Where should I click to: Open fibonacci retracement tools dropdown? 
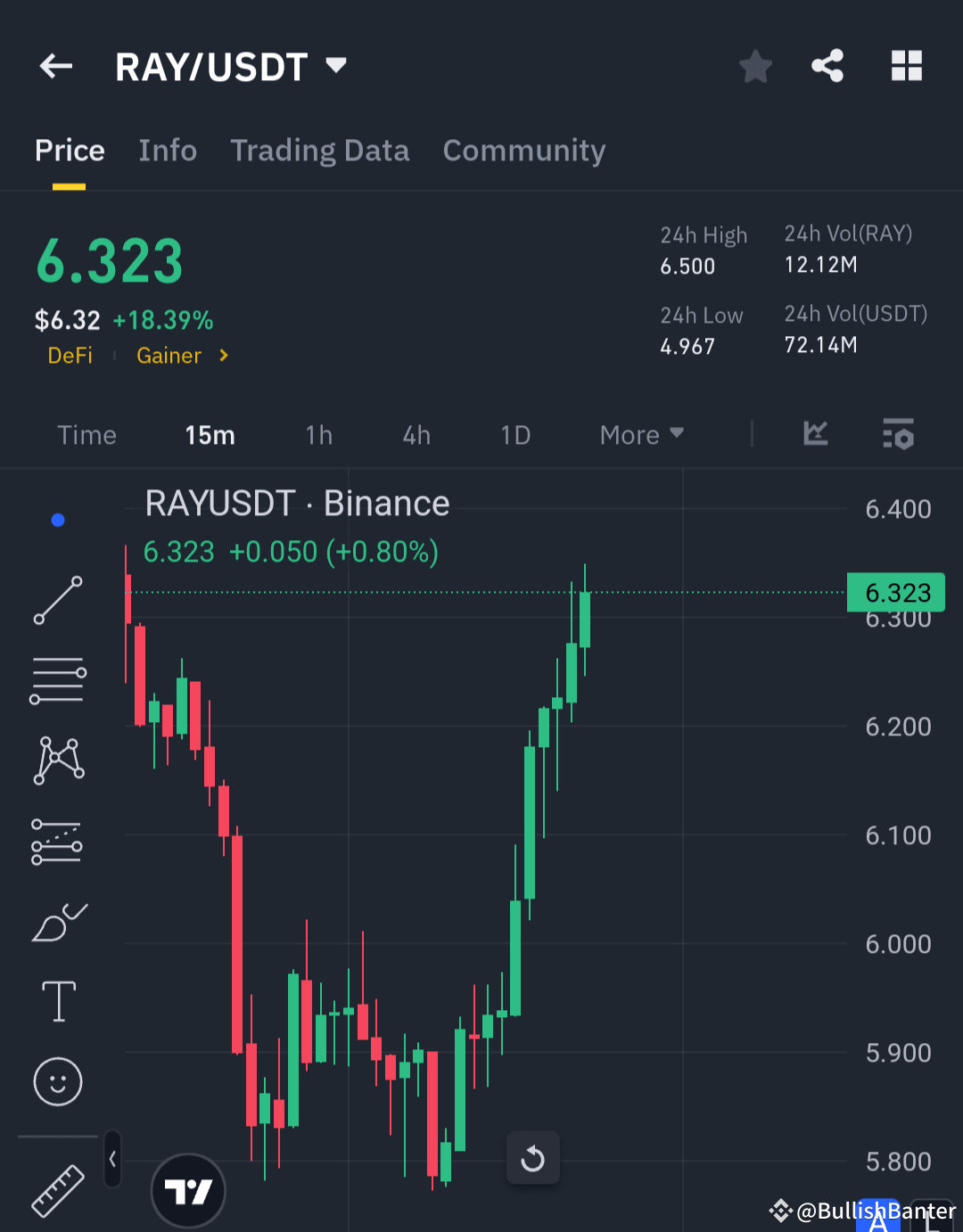57,841
